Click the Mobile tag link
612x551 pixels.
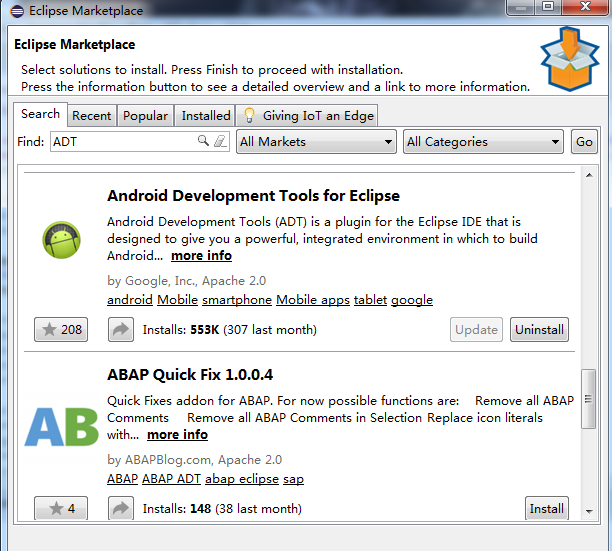coord(178,300)
